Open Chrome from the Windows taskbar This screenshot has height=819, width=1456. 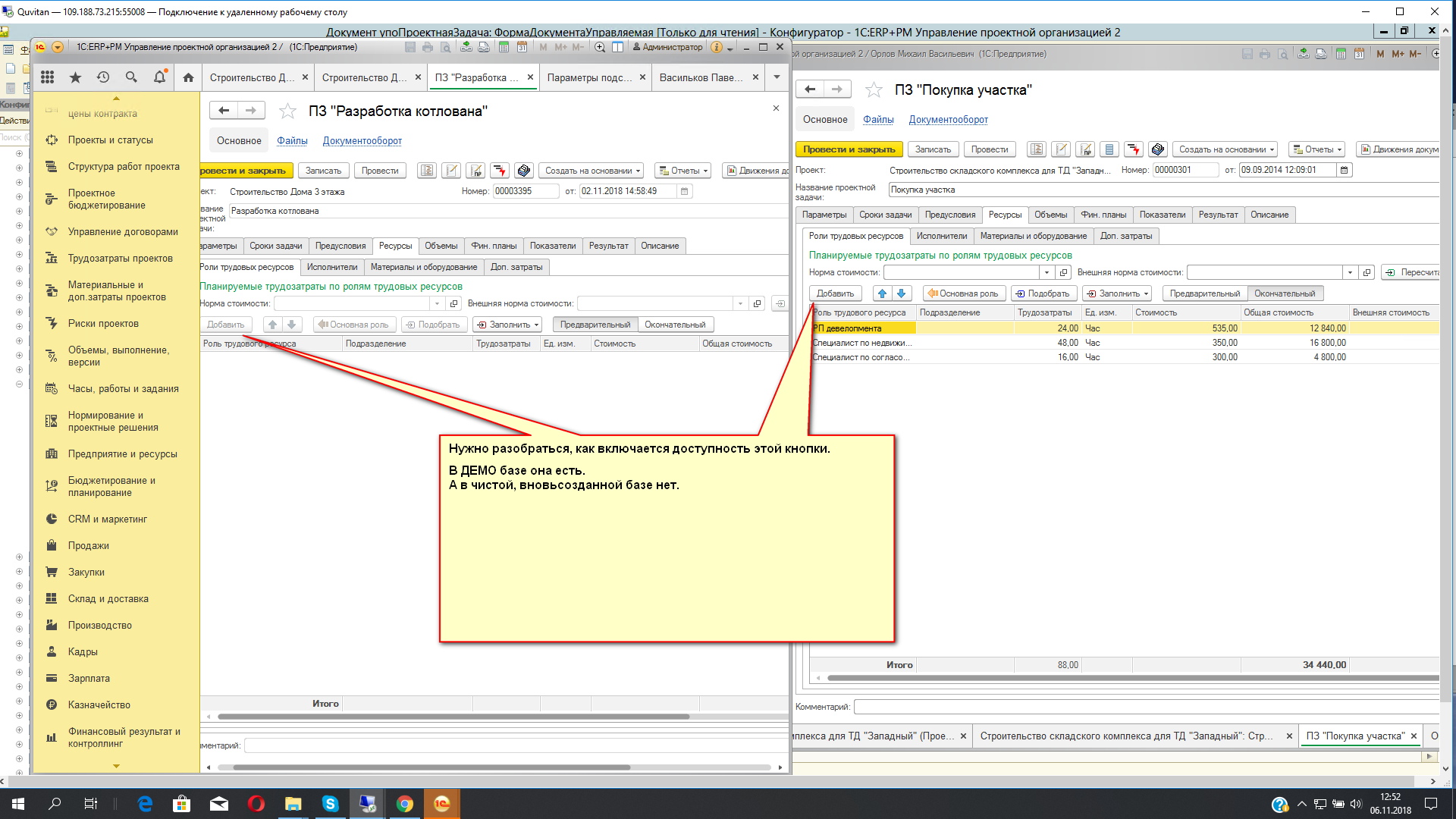tap(405, 804)
